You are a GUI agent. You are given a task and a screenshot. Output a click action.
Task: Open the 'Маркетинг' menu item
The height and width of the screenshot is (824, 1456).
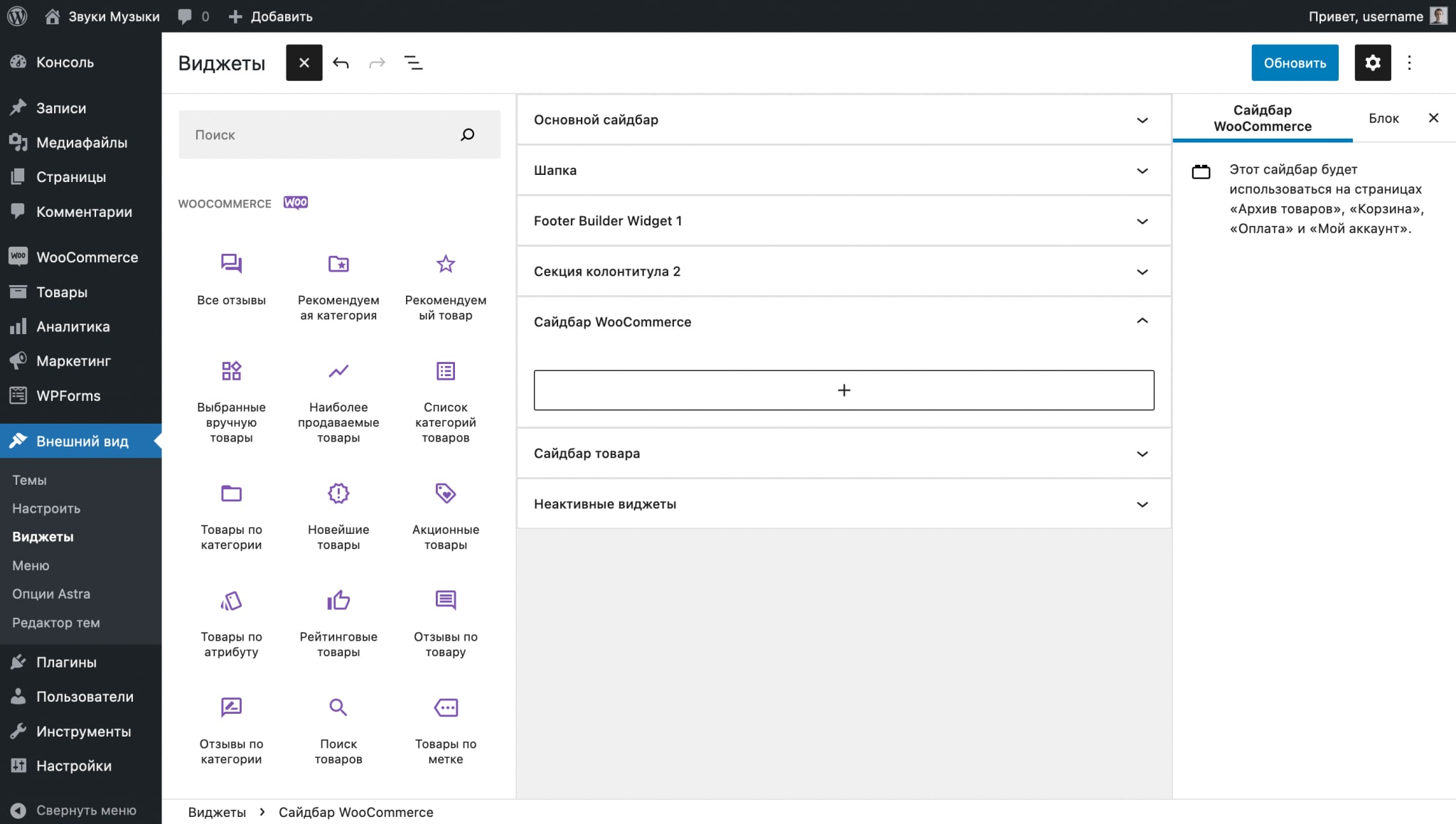tap(80, 360)
